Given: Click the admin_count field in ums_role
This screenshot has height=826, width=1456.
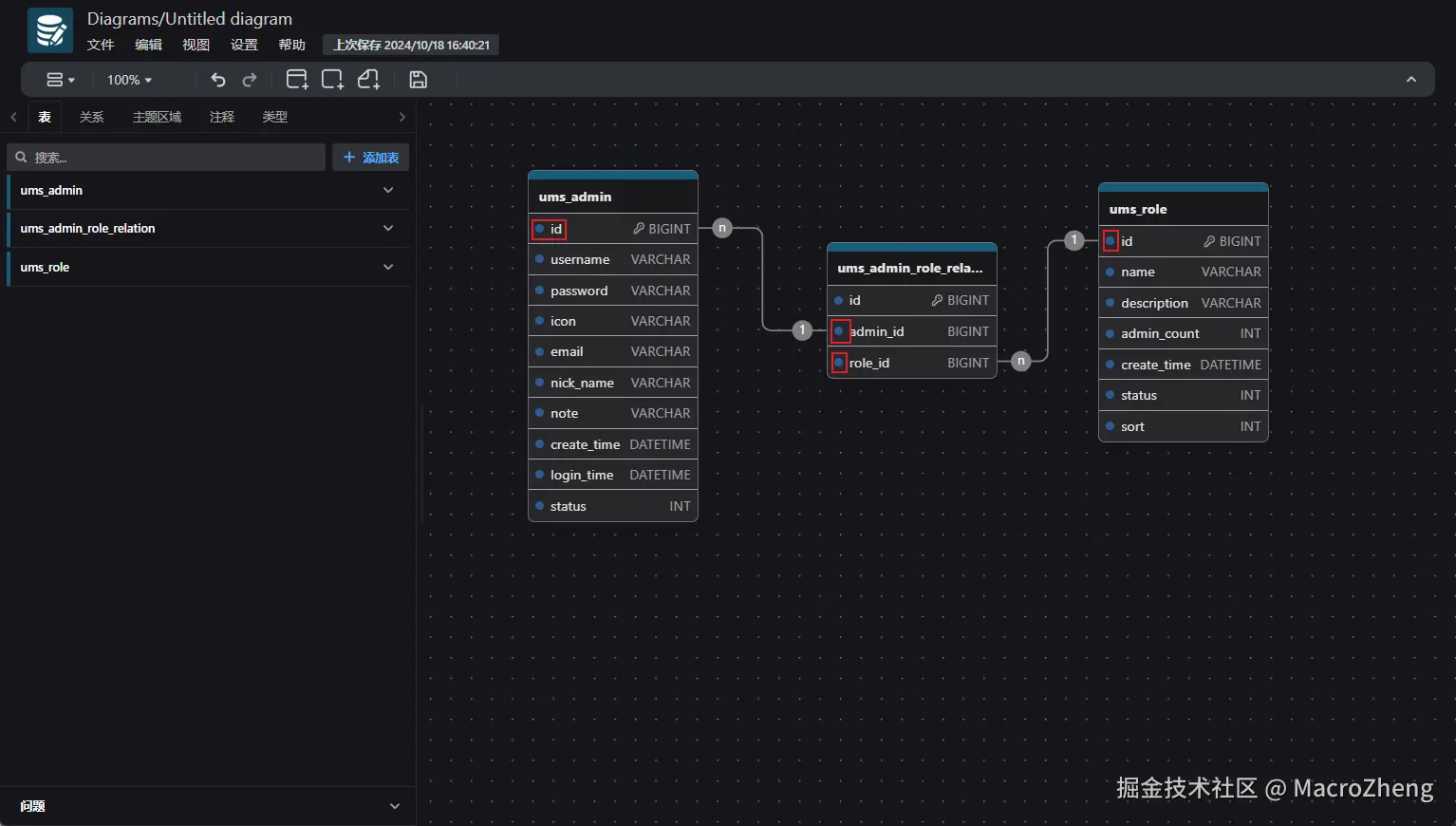Looking at the screenshot, I should point(1184,333).
